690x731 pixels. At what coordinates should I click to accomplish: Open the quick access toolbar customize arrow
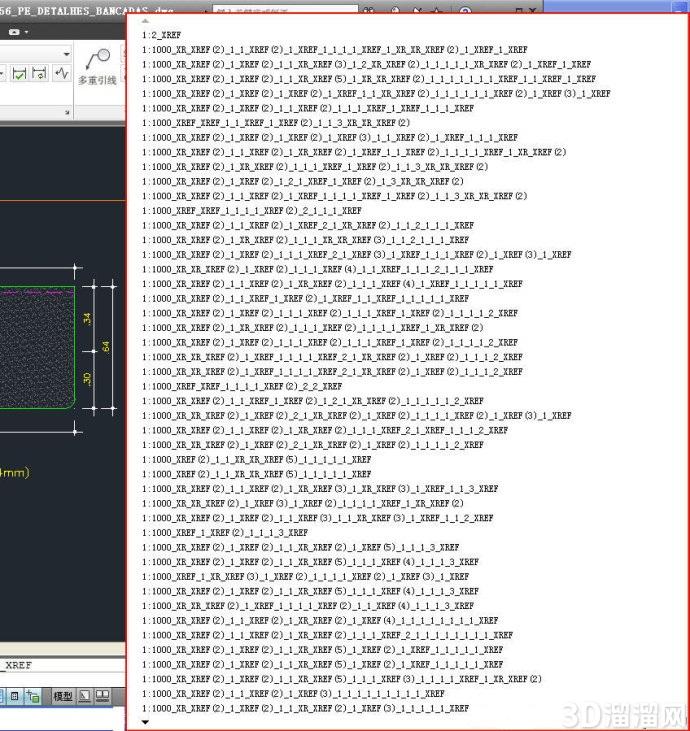27,32
